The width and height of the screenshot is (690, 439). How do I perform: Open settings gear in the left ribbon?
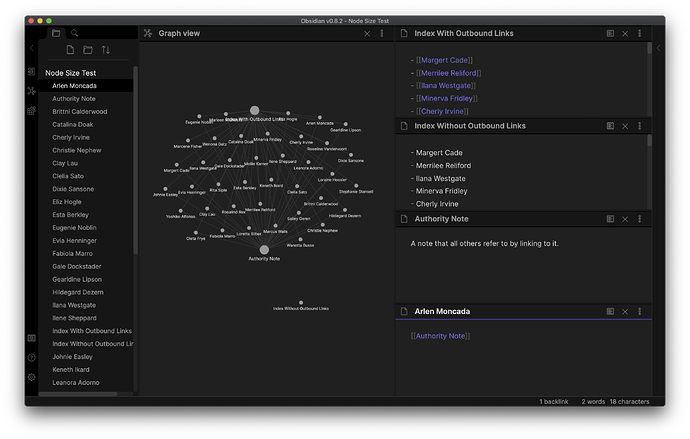[31, 377]
